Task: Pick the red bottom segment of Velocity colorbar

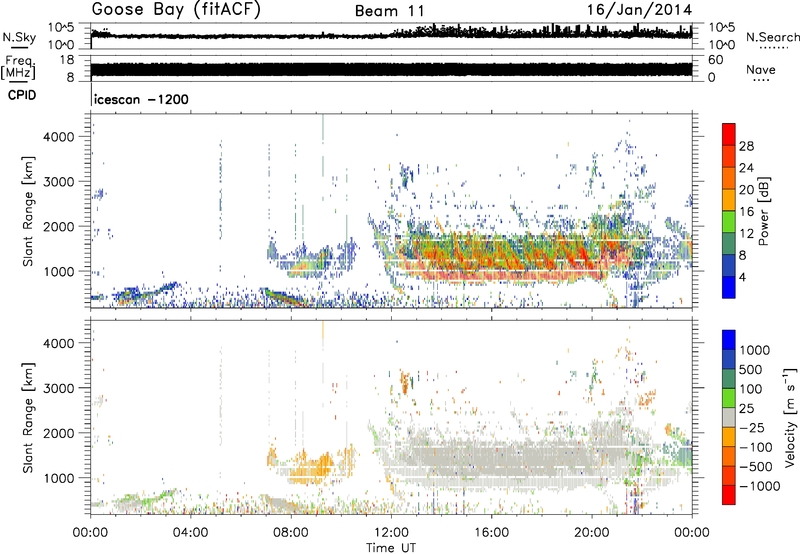Action: pyautogui.click(x=729, y=495)
